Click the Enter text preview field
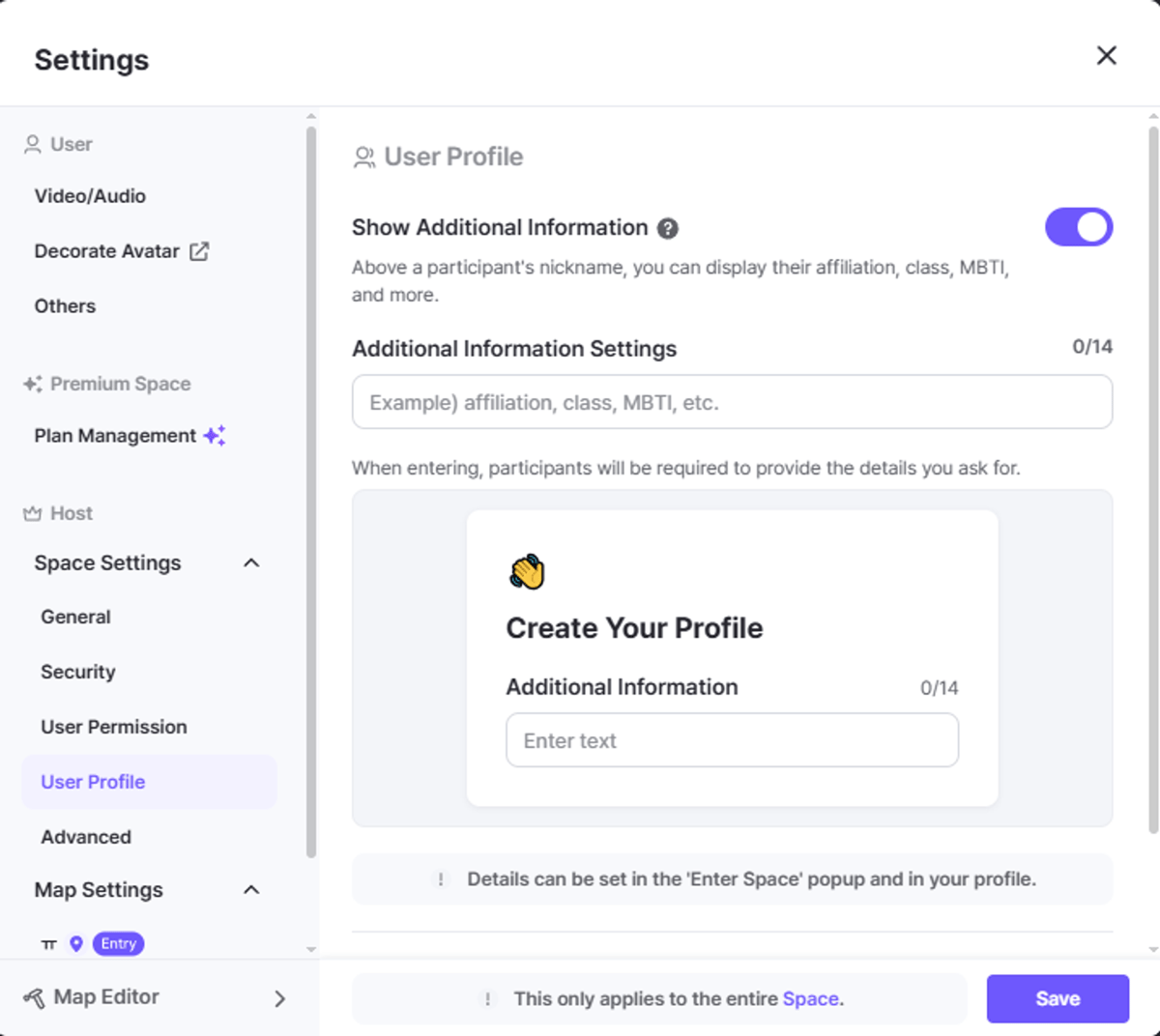Image resolution: width=1160 pixels, height=1036 pixels. pos(732,740)
